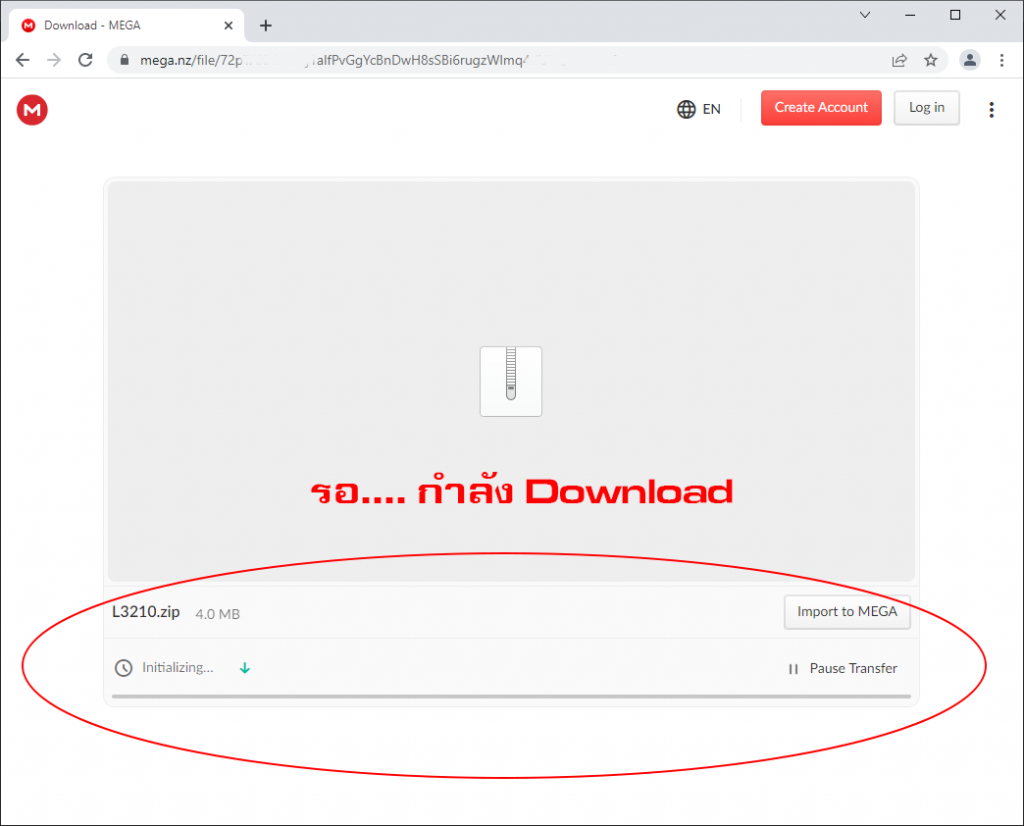
Task: Open a new browser tab
Action: point(265,25)
